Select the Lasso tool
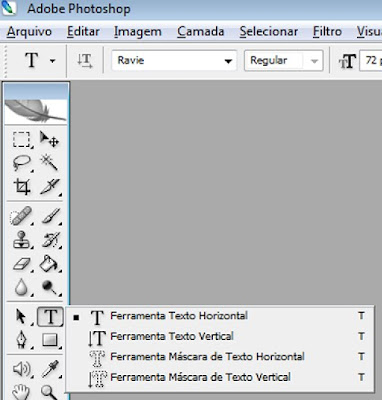The height and width of the screenshot is (400, 382). click(x=22, y=163)
